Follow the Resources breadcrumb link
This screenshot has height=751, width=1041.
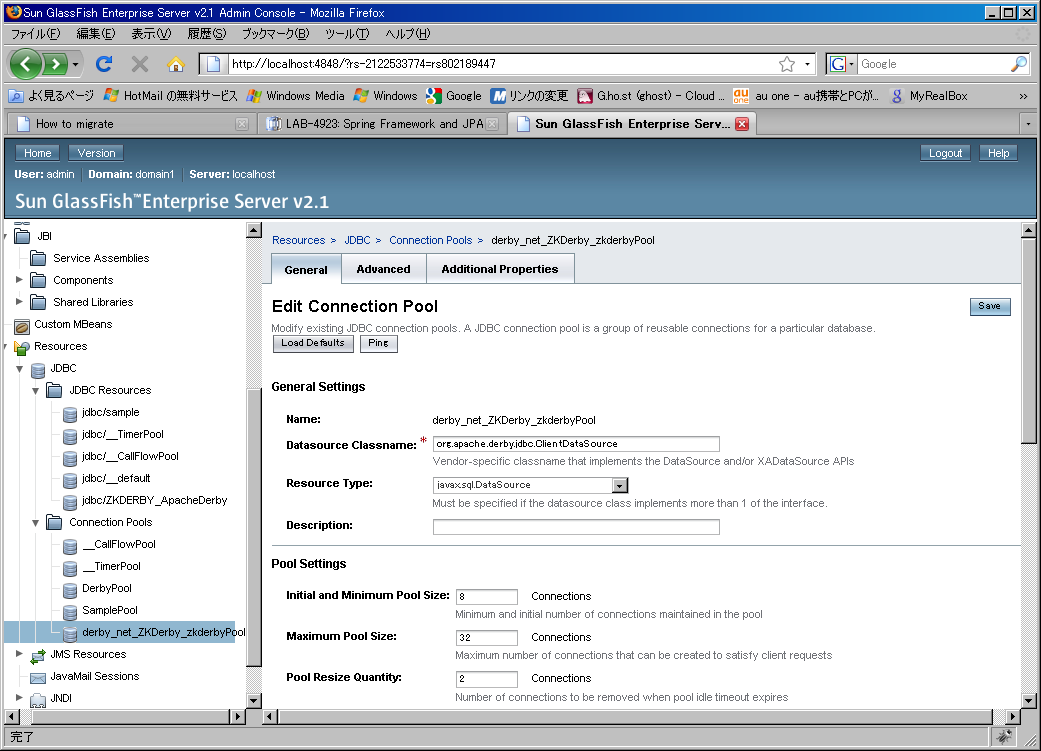pyautogui.click(x=299, y=240)
